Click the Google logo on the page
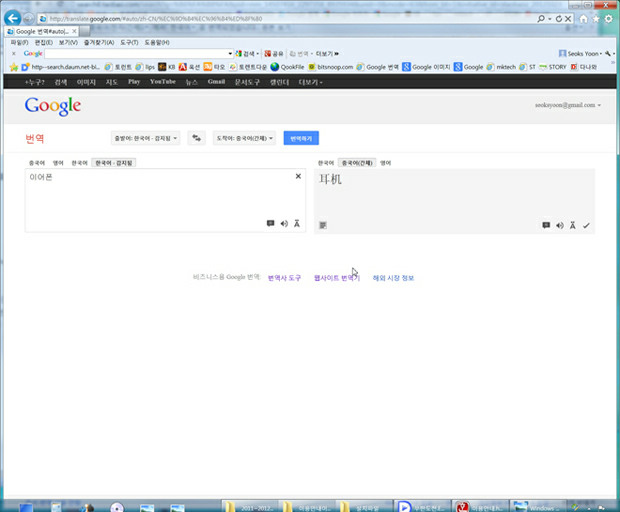 click(53, 106)
